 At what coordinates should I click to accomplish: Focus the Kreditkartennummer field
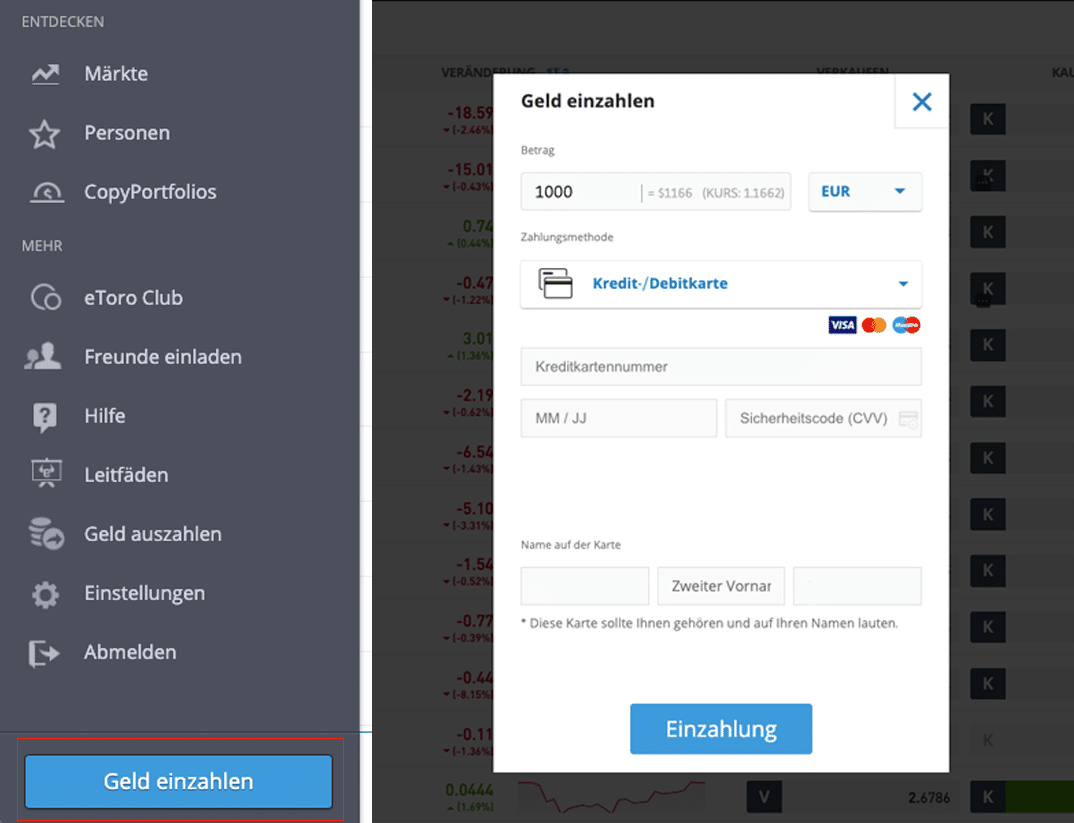point(721,367)
